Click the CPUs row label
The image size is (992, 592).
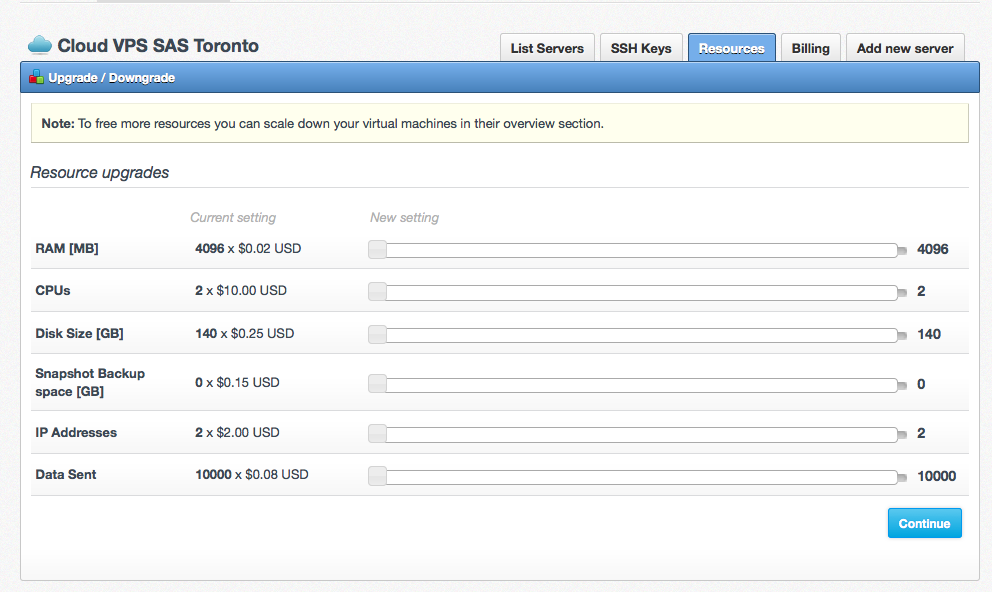[x=53, y=290]
